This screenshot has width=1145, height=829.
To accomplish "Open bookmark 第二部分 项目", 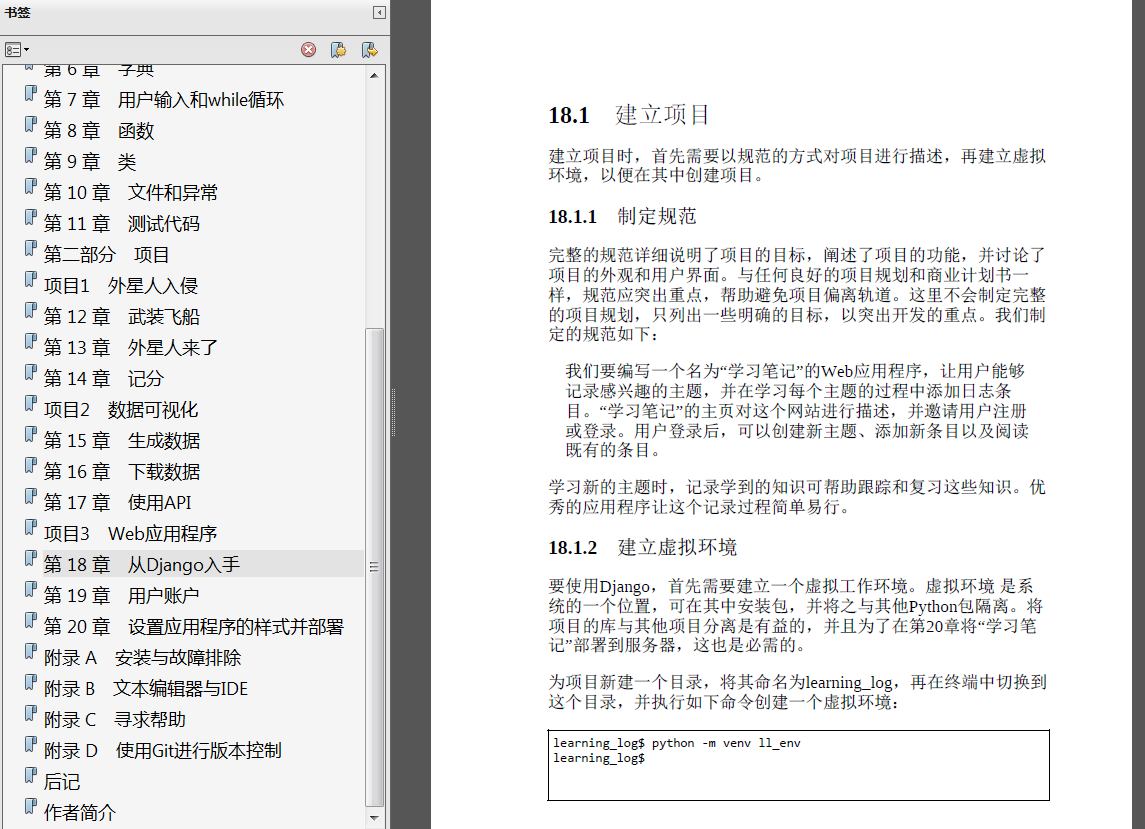I will point(106,255).
